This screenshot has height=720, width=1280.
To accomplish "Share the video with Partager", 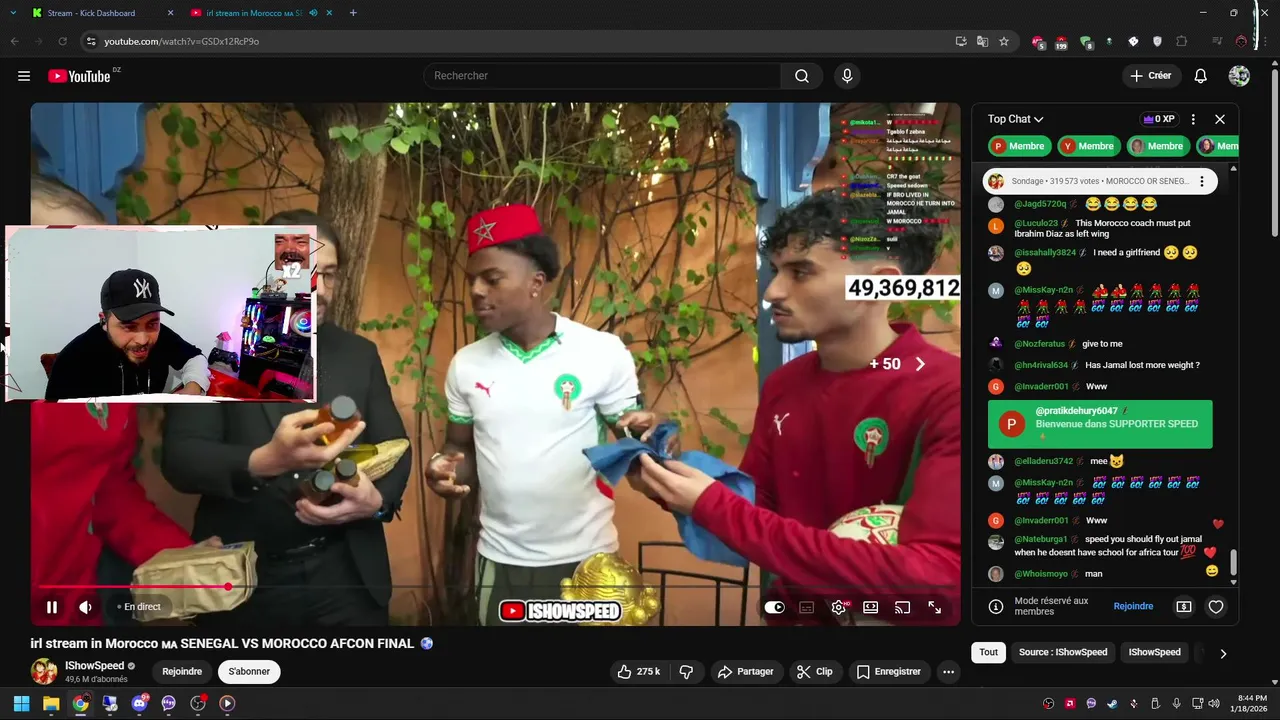I will pyautogui.click(x=746, y=672).
